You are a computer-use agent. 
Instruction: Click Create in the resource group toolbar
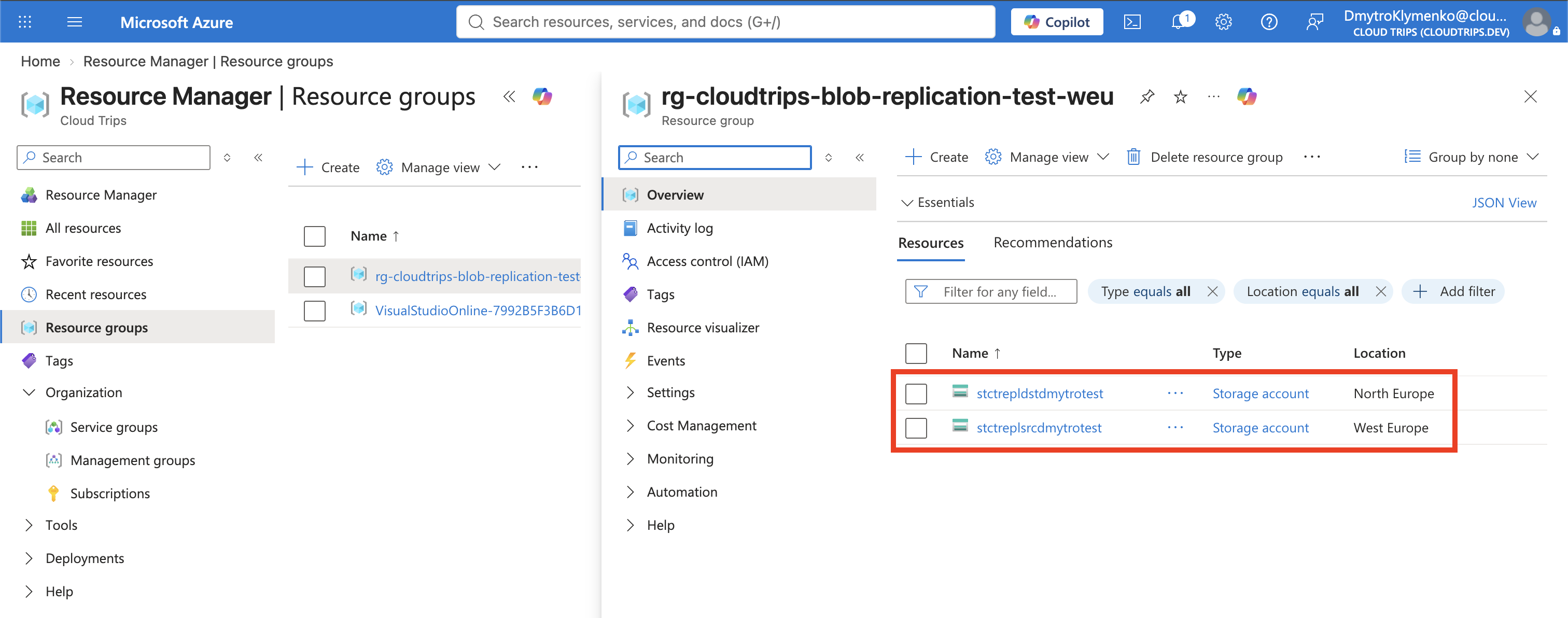coord(937,157)
